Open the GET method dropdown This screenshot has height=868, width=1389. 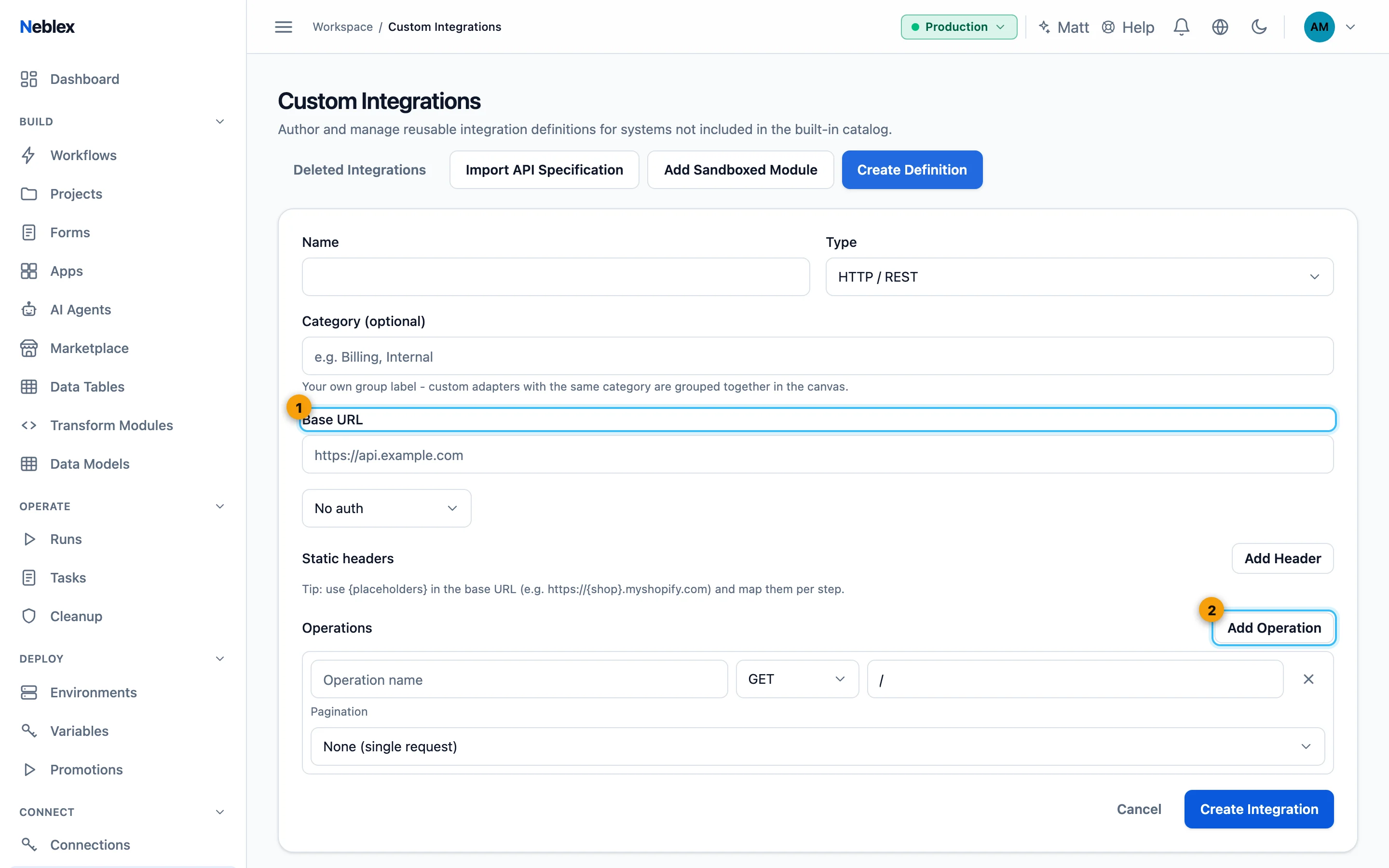(797, 679)
